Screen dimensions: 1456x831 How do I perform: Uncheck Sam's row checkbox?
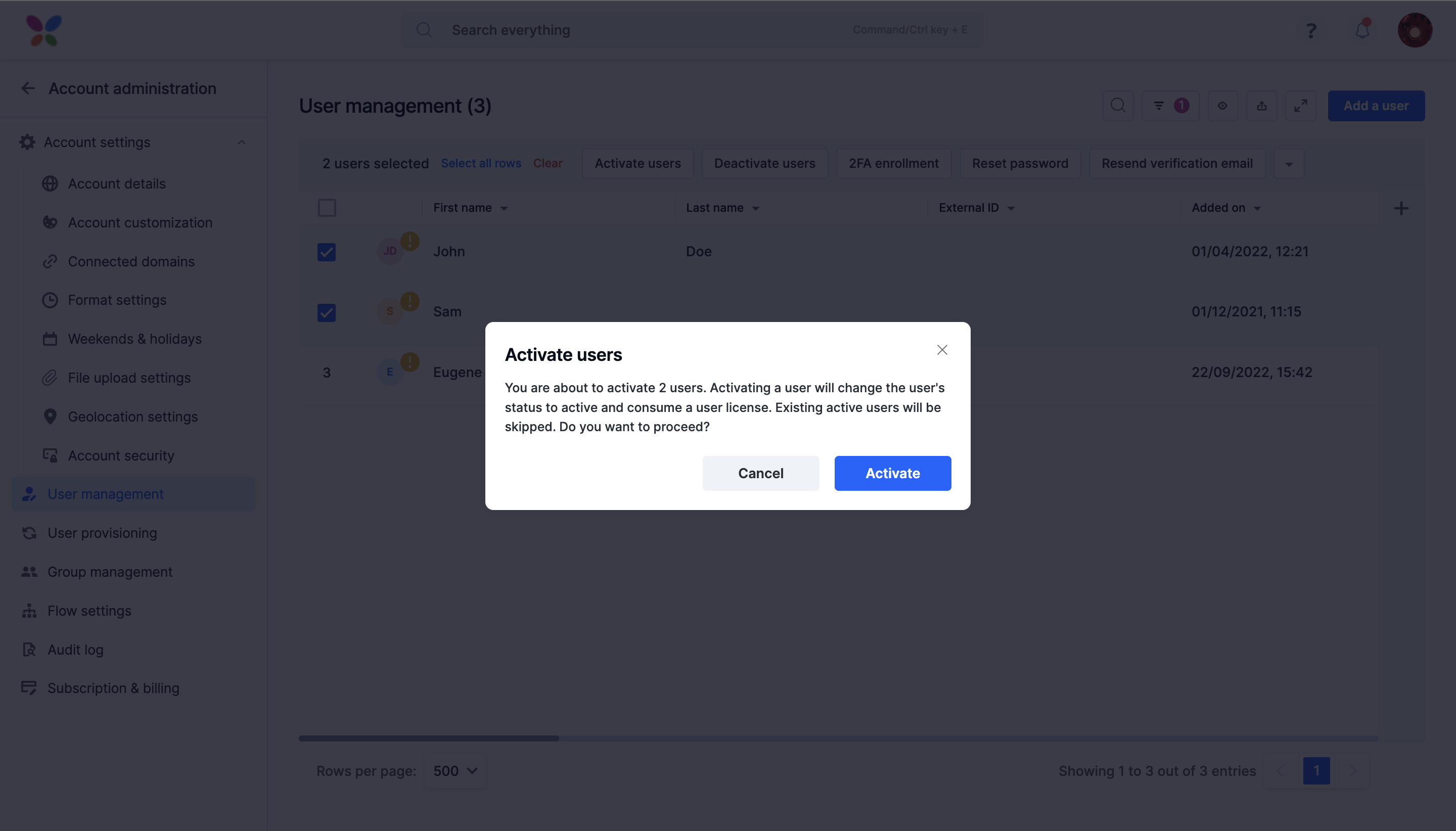tap(327, 312)
